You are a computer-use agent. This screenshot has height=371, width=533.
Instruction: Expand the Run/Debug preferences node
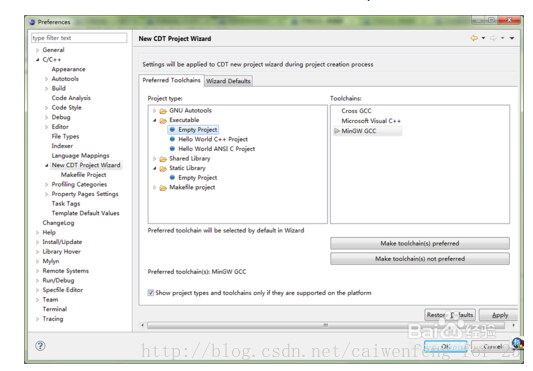(x=37, y=281)
